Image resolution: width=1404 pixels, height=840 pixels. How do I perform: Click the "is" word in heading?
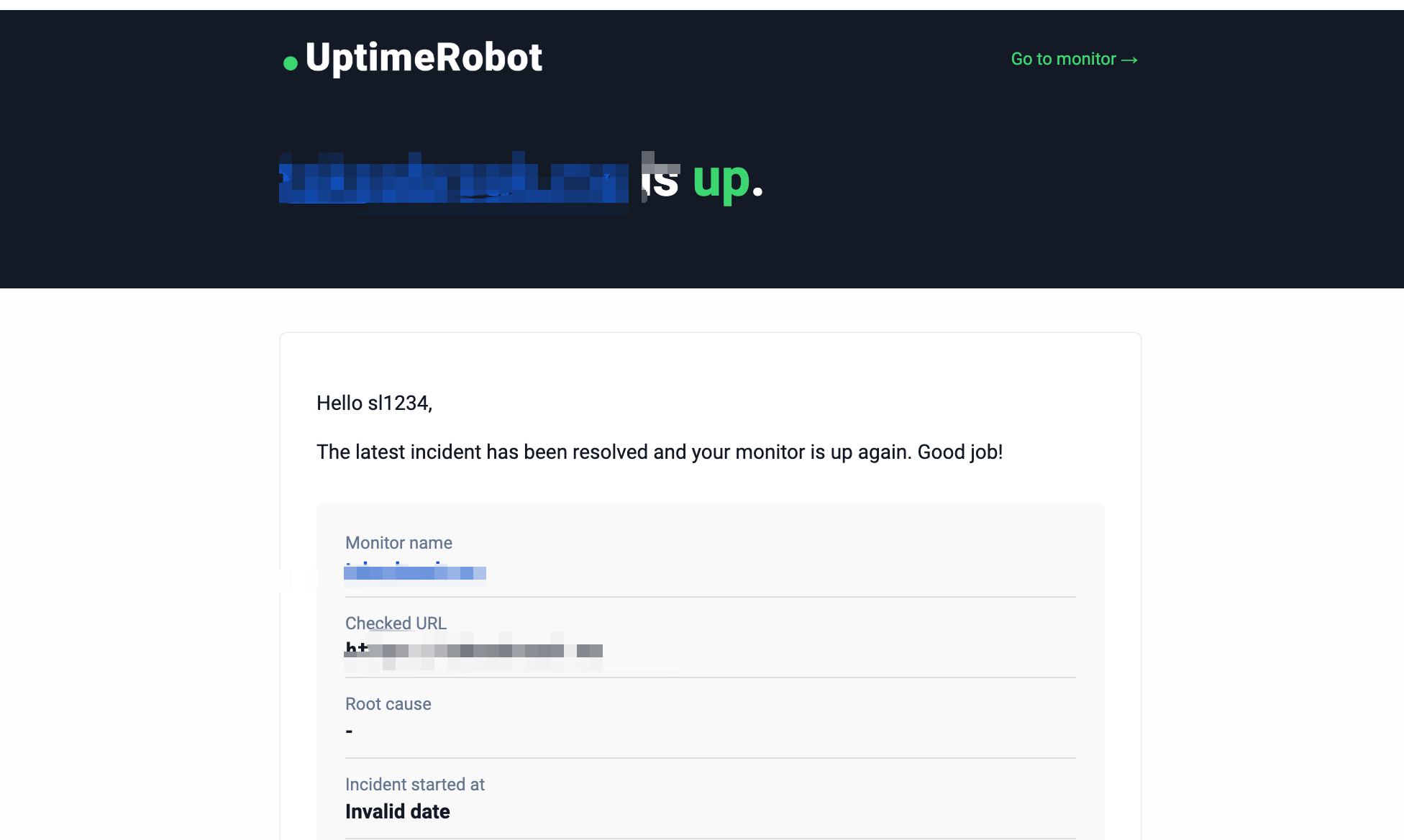coord(660,181)
